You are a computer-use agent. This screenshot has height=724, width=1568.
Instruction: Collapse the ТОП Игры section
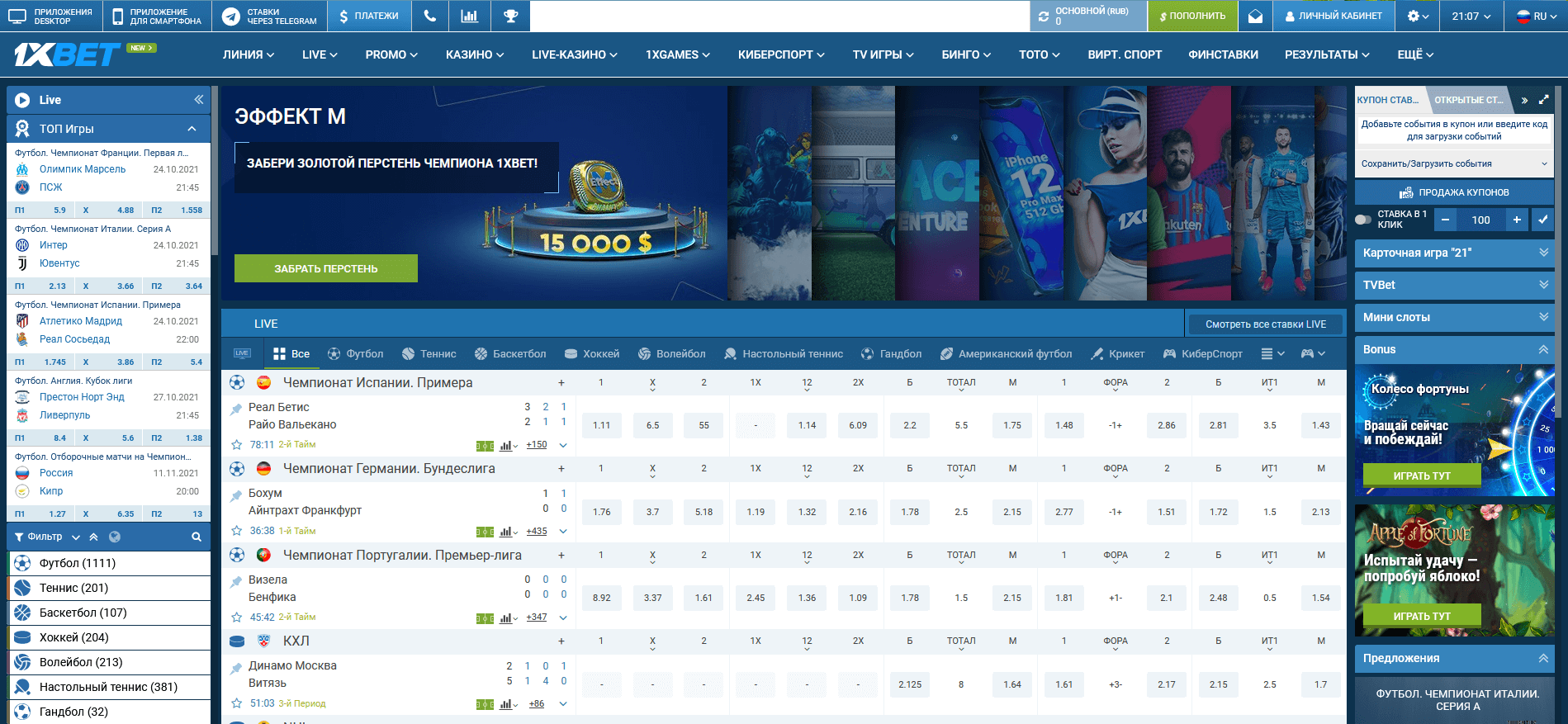[x=192, y=129]
